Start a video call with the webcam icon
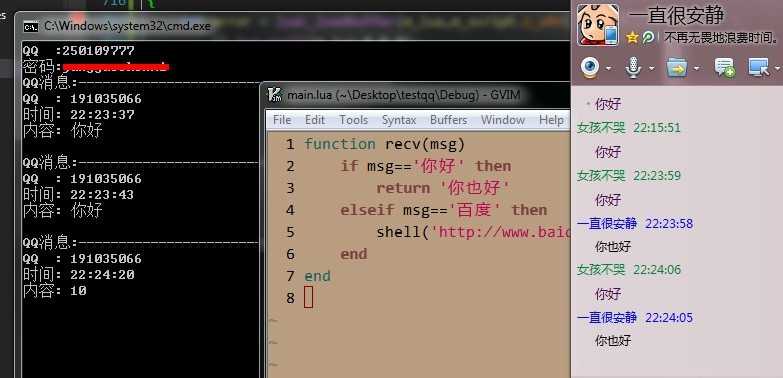 (591, 67)
